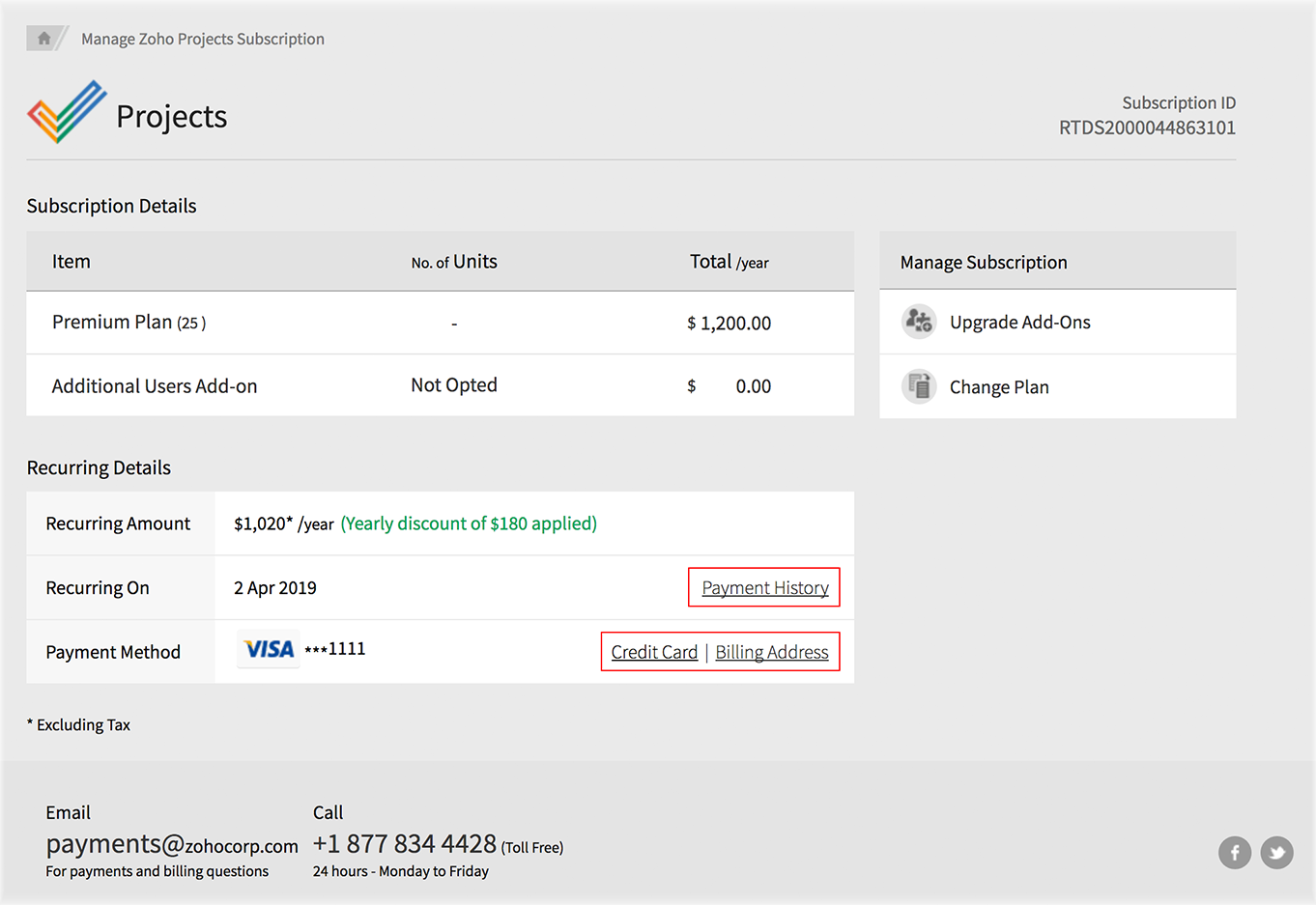Click the Manage Subscription panel heading
1316x905 pixels.
[984, 262]
